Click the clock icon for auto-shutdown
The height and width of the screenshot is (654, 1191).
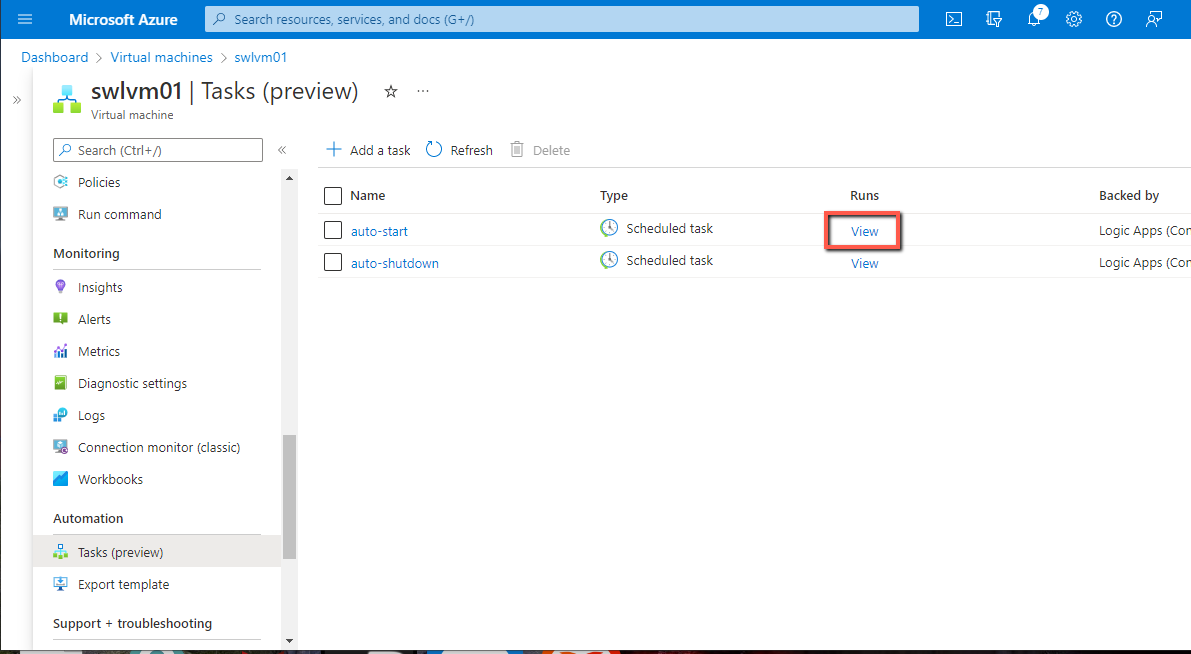(x=609, y=260)
